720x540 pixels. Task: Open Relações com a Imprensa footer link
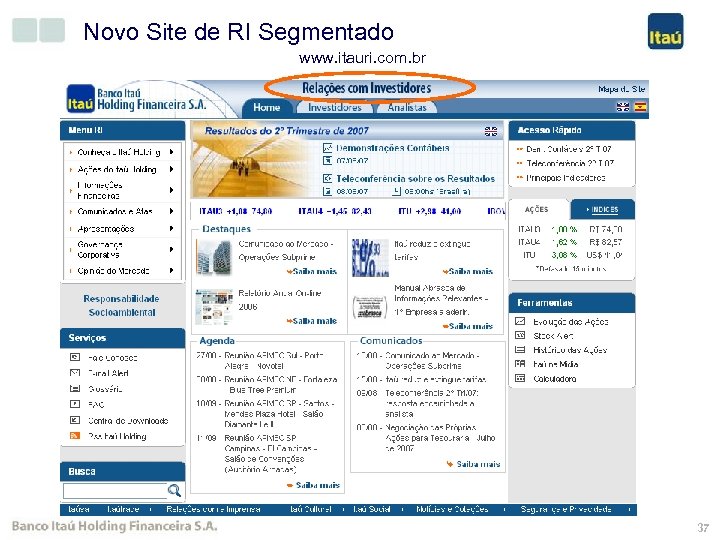214,509
